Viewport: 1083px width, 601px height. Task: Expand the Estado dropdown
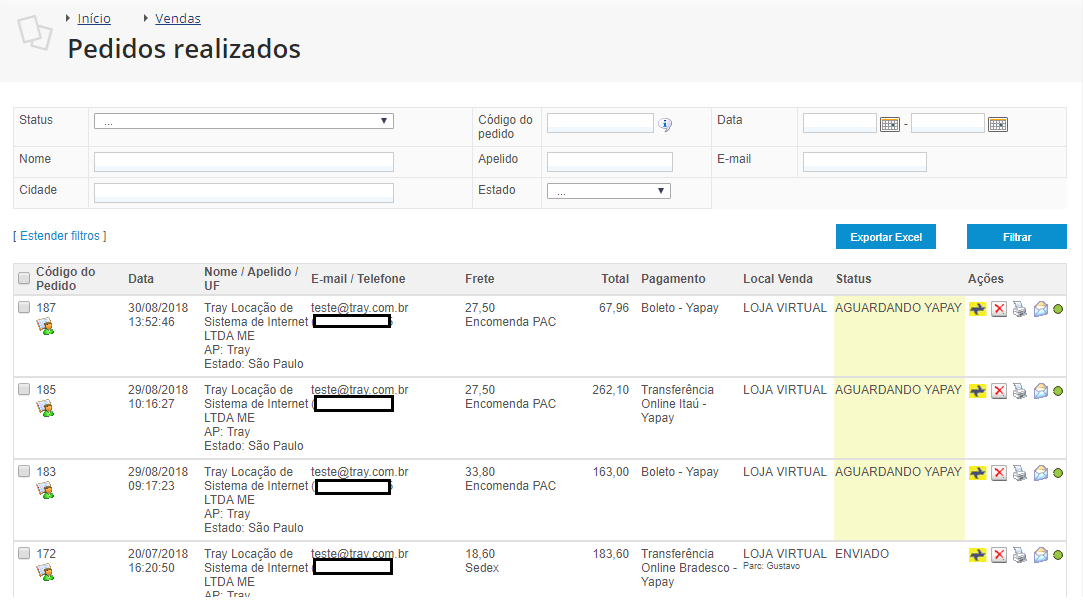[608, 191]
